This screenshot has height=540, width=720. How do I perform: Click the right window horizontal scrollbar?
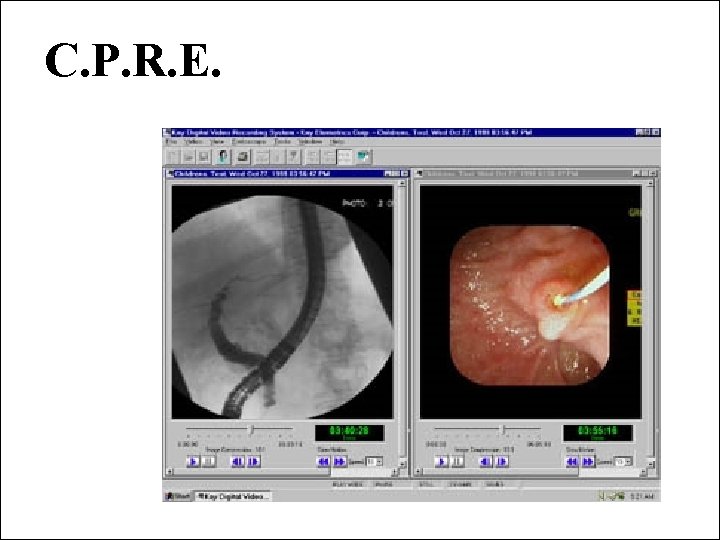tap(530, 472)
